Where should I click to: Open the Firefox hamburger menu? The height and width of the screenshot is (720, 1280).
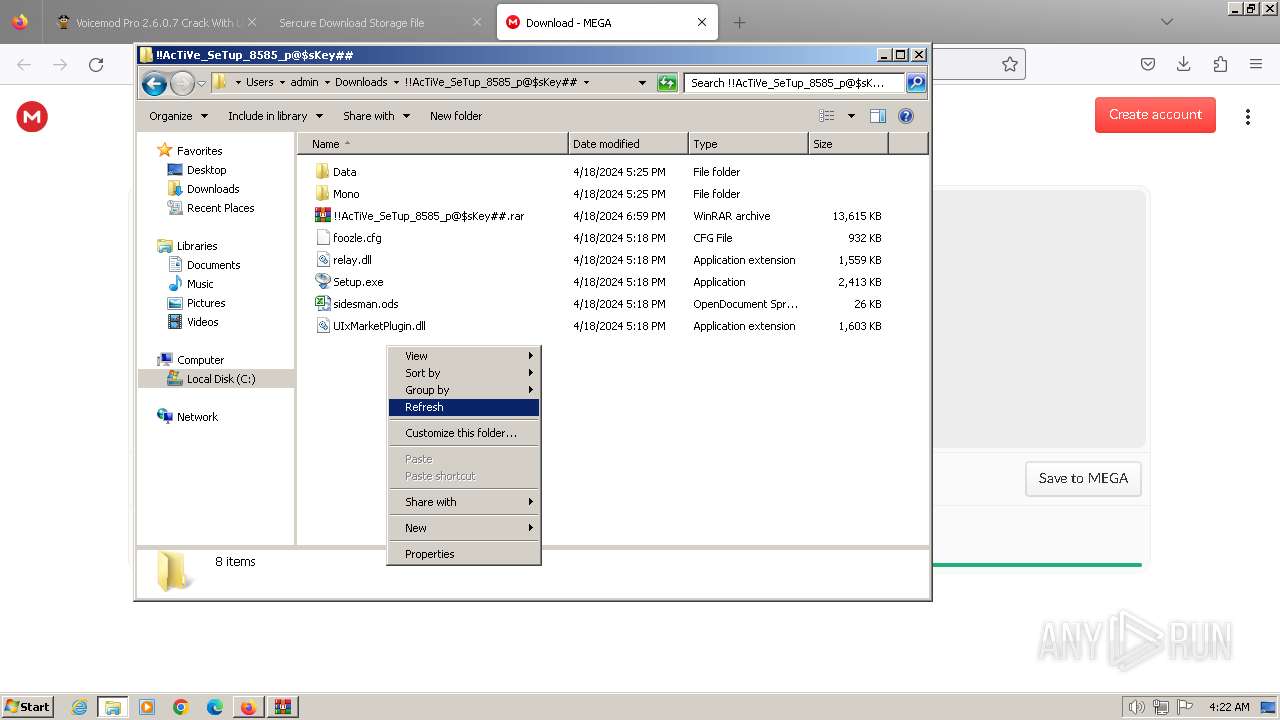1256,64
